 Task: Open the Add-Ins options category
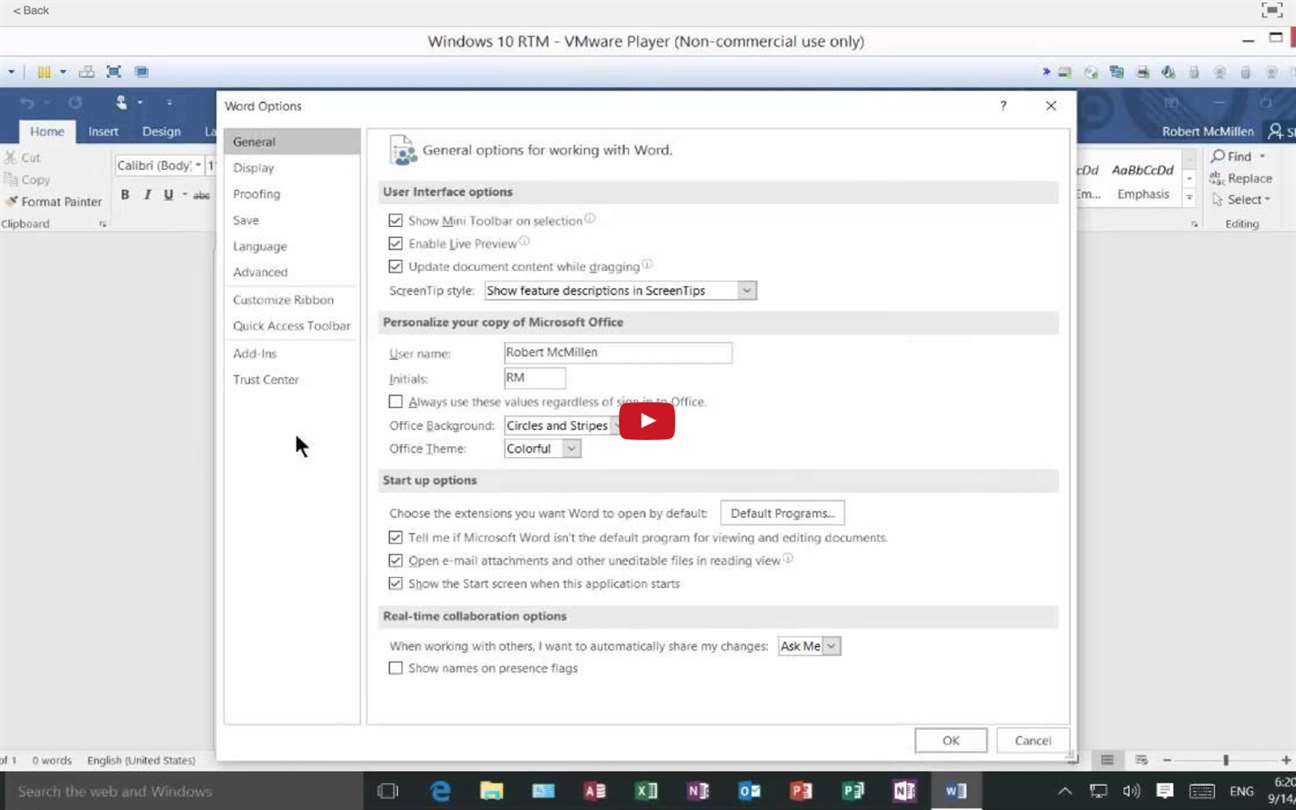pos(292,354)
